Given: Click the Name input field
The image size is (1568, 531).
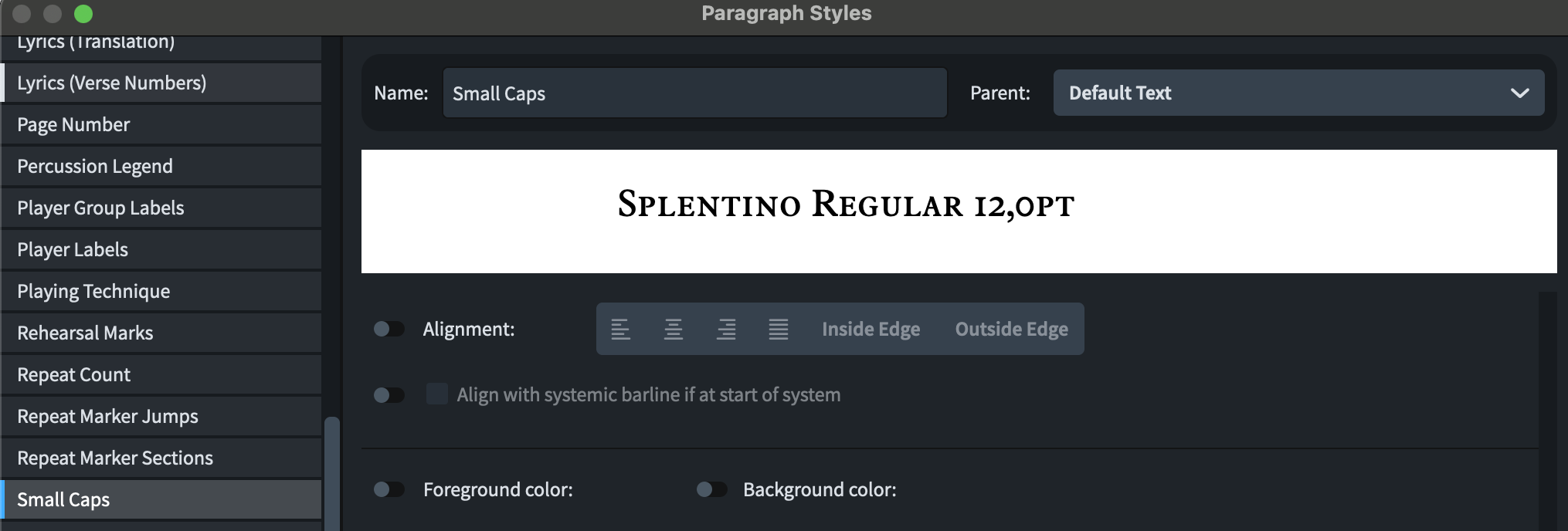Looking at the screenshot, I should pyautogui.click(x=694, y=93).
